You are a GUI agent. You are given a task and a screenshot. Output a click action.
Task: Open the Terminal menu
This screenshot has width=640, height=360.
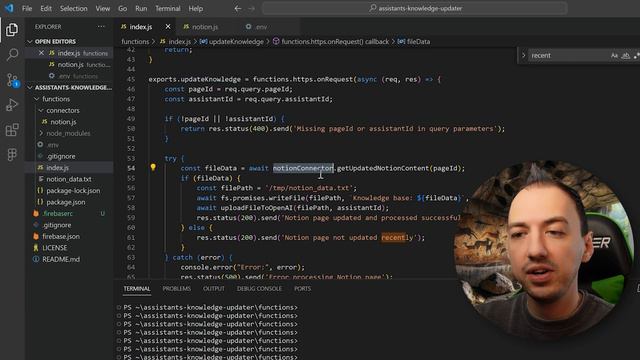pyautogui.click(x=168, y=8)
